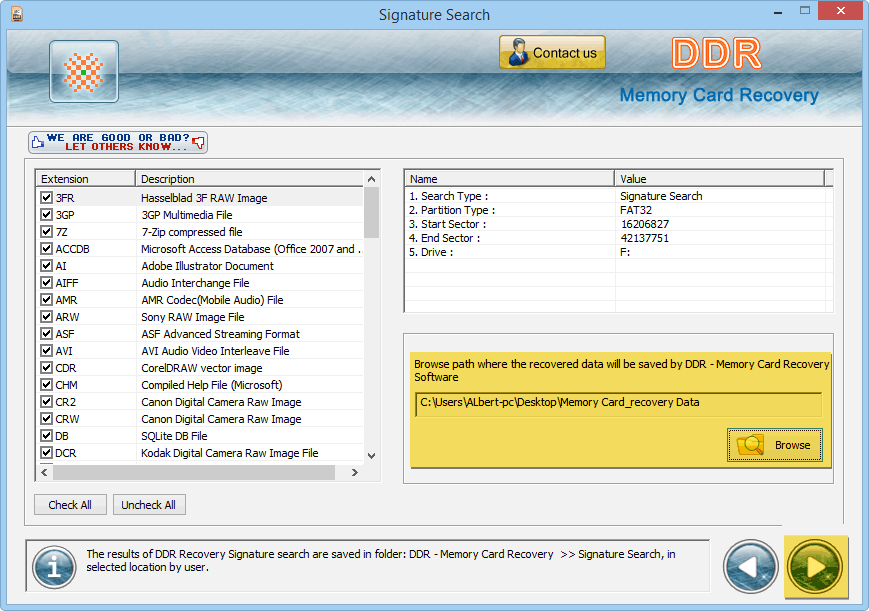Screen dimensions: 869x611
Task: Click the 'F:' drive value
Action: tap(625, 252)
